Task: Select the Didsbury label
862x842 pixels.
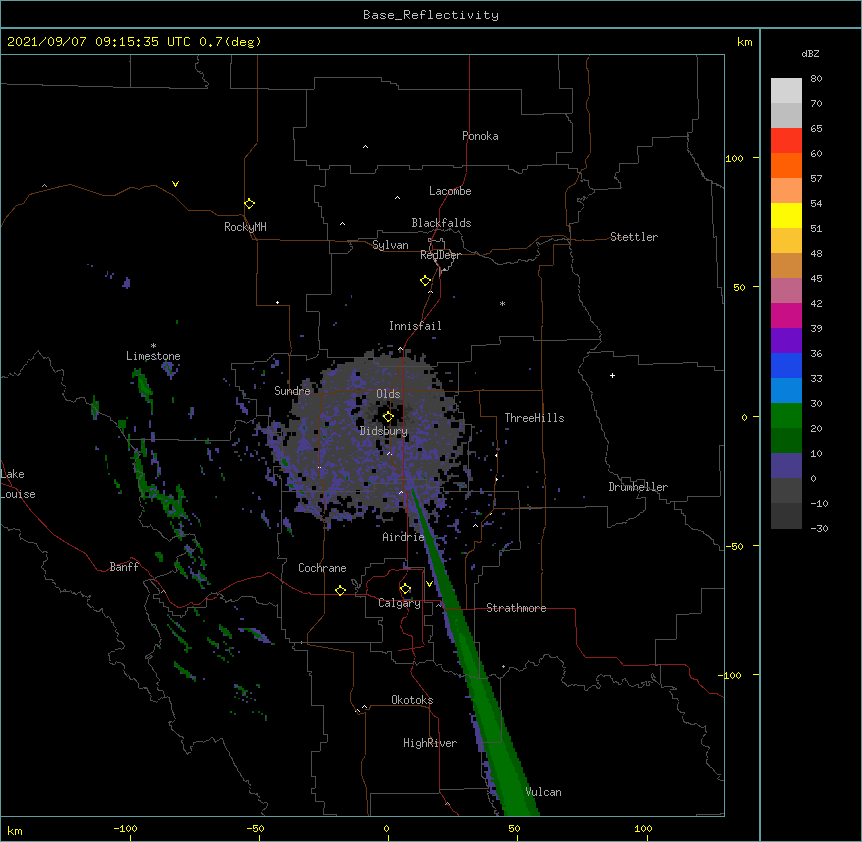Action: [384, 431]
